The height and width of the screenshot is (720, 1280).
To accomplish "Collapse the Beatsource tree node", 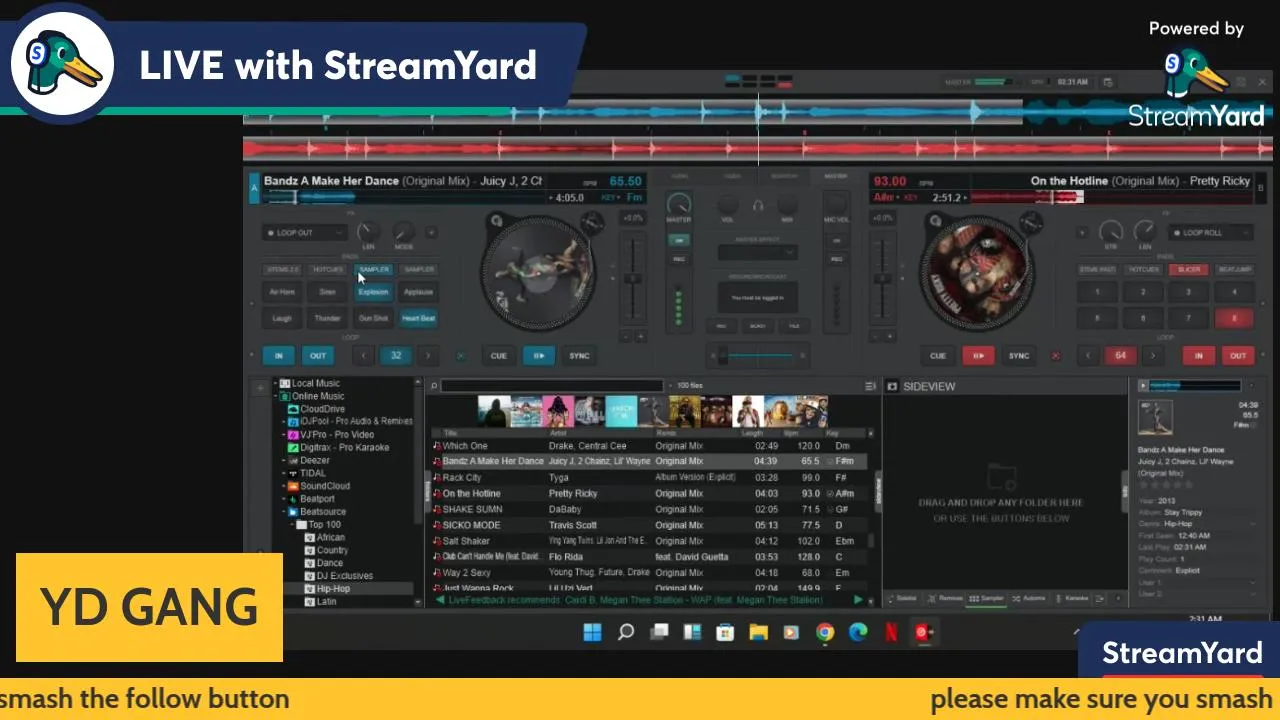I will tap(284, 511).
